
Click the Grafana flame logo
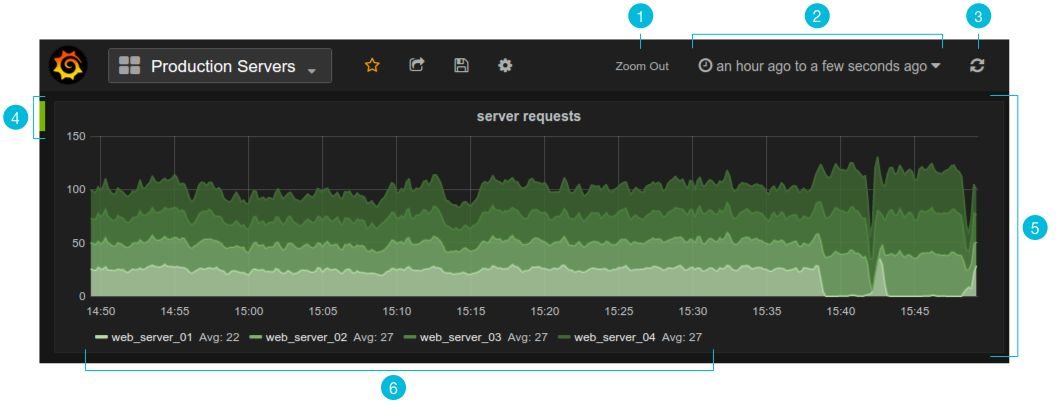[x=68, y=65]
